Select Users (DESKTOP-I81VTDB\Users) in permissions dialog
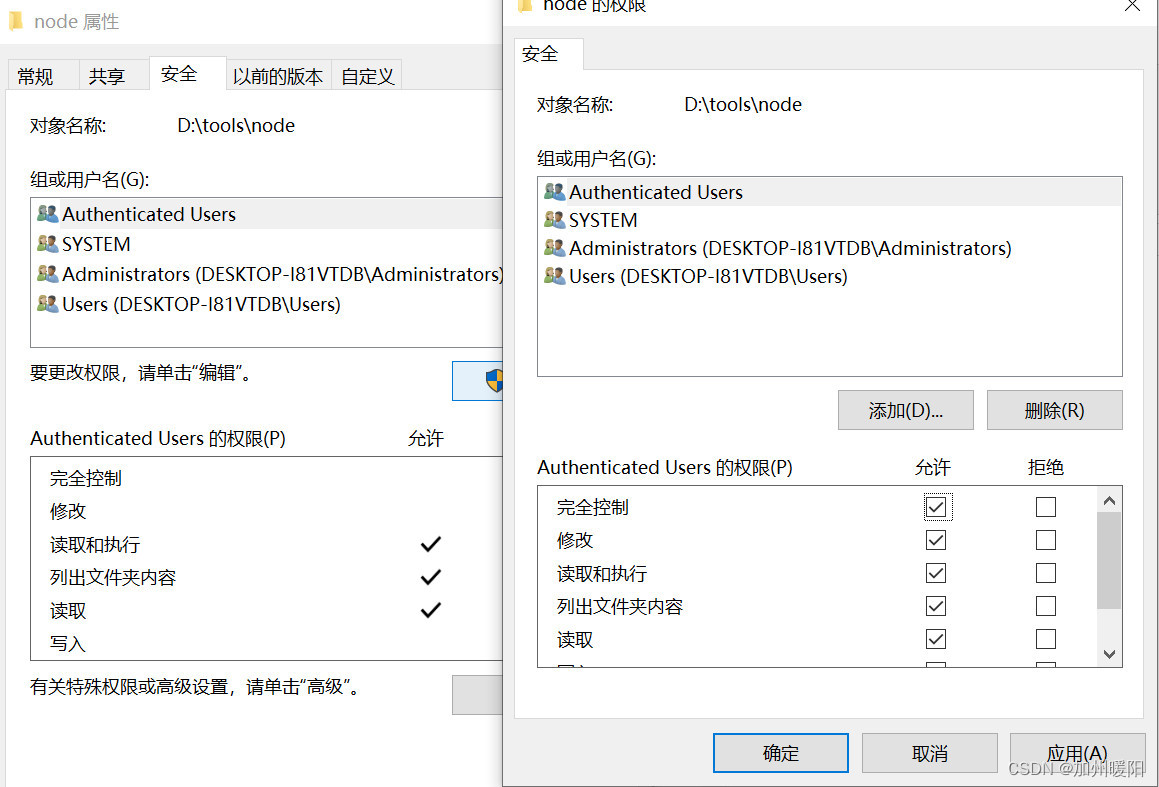This screenshot has width=1159, height=787. coord(692,276)
